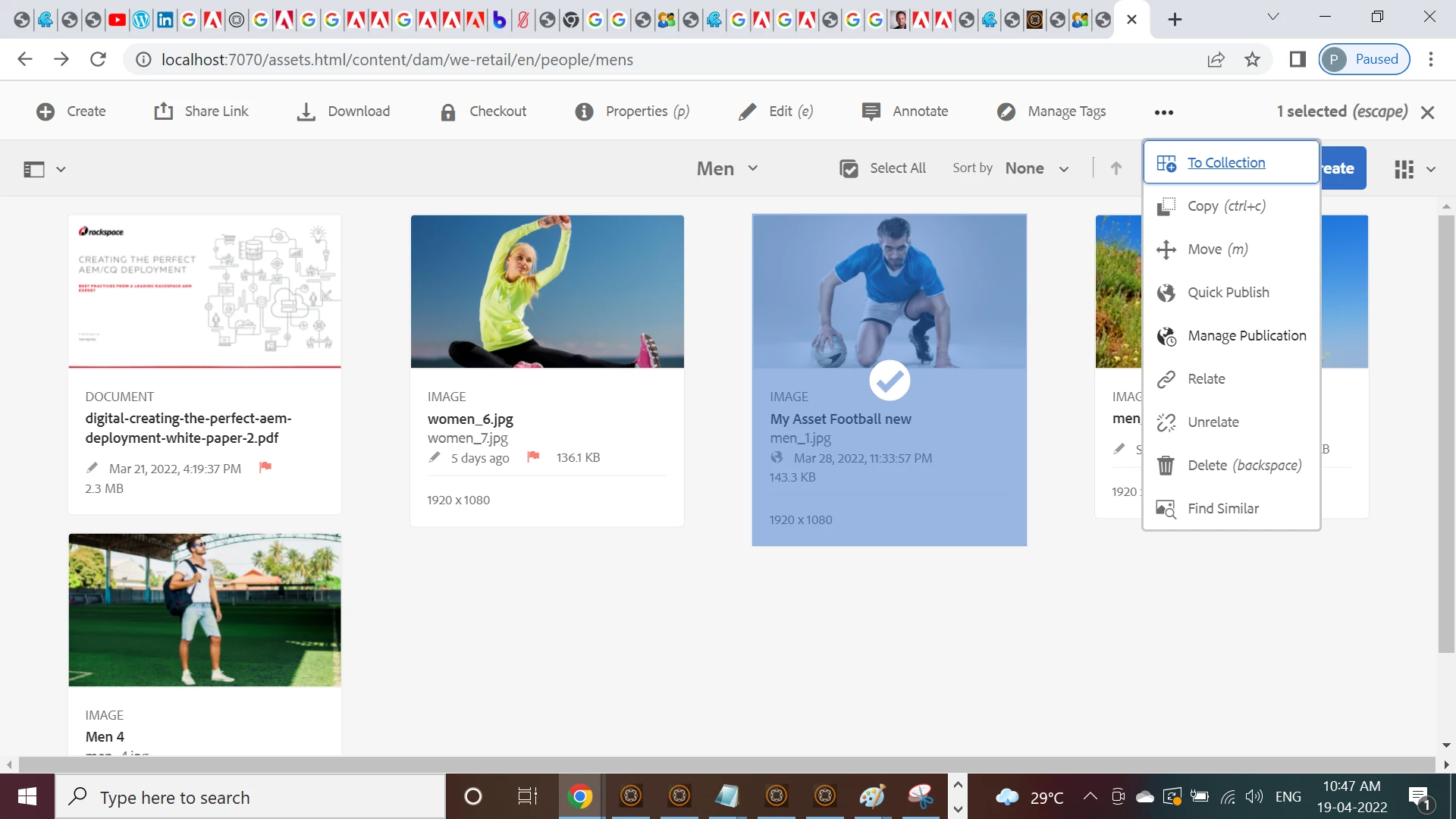The height and width of the screenshot is (819, 1456).
Task: Choose Quick Publish from the menu
Action: pos(1228,293)
